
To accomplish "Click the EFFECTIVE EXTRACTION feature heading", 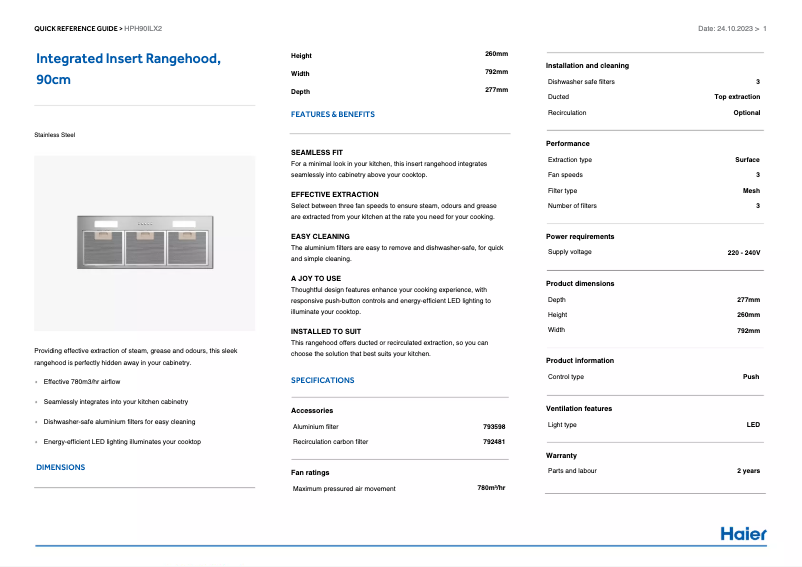I will (335, 194).
